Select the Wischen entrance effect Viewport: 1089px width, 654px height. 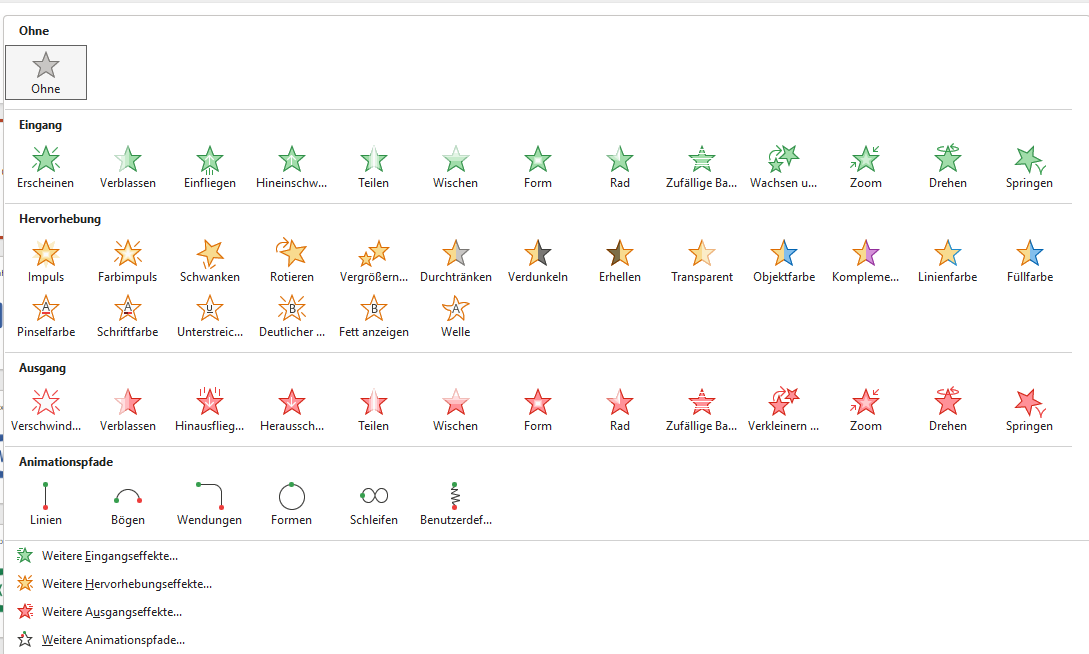coord(456,166)
